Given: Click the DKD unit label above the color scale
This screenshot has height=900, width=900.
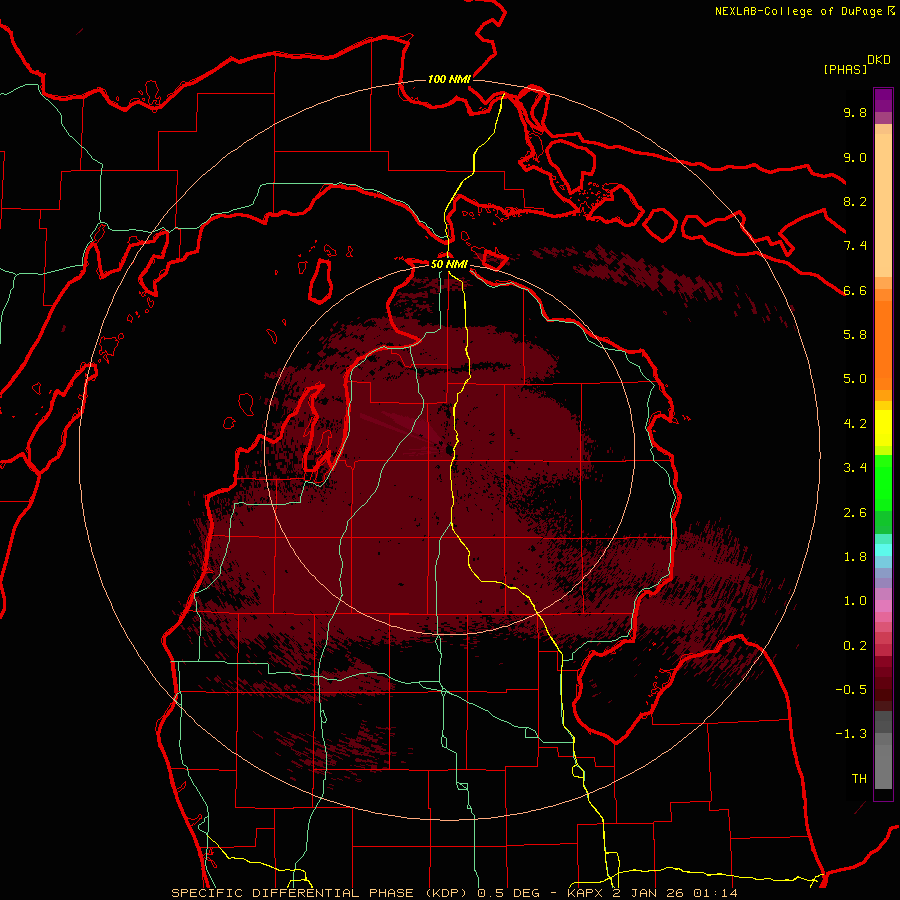Looking at the screenshot, I should pyautogui.click(x=879, y=60).
